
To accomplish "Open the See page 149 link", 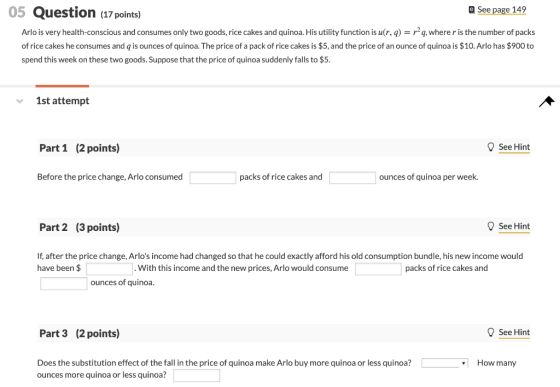I will point(502,10).
